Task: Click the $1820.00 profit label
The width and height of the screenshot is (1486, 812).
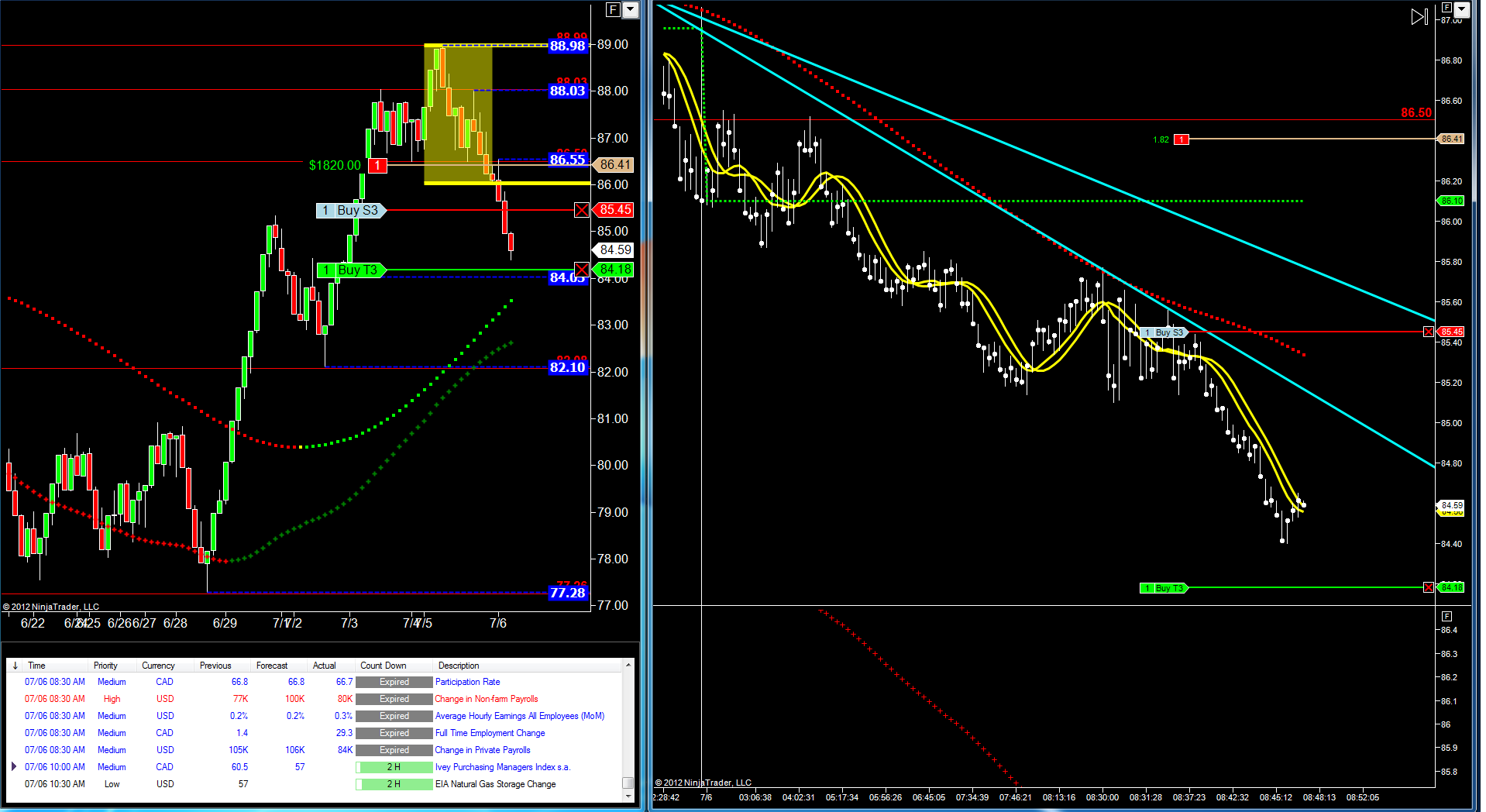Action: point(335,165)
